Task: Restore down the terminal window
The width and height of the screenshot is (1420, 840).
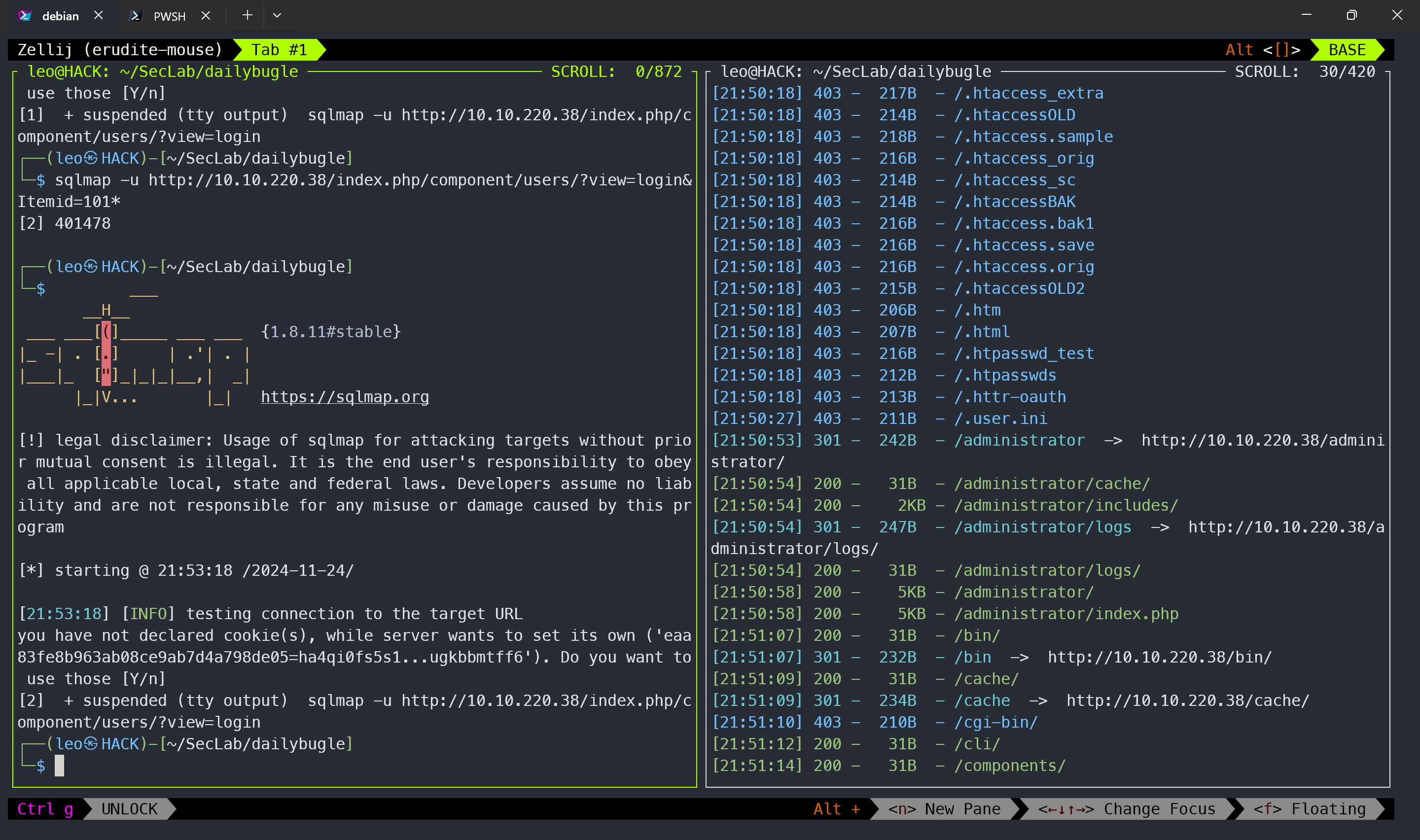Action: pyautogui.click(x=1351, y=15)
